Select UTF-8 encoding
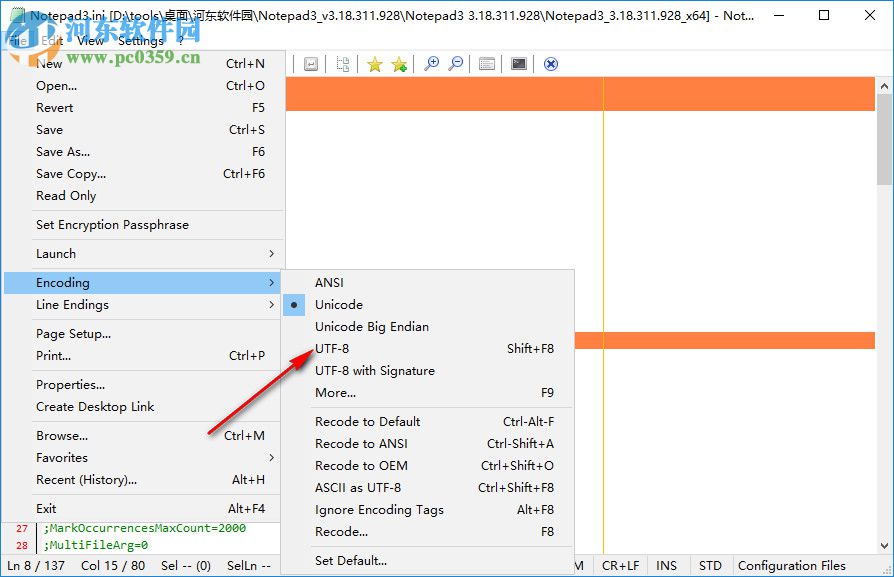 tap(428, 348)
